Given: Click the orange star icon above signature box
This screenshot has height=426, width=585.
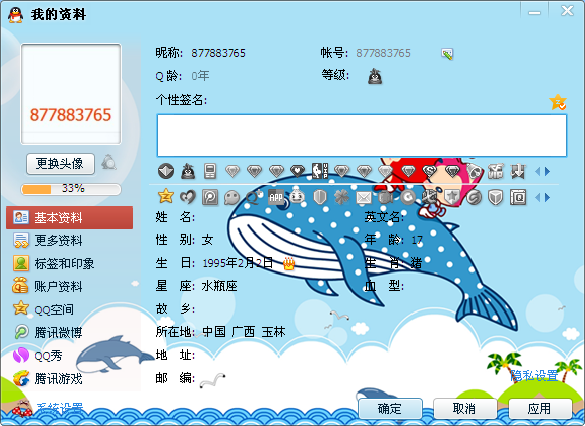Looking at the screenshot, I should [558, 102].
